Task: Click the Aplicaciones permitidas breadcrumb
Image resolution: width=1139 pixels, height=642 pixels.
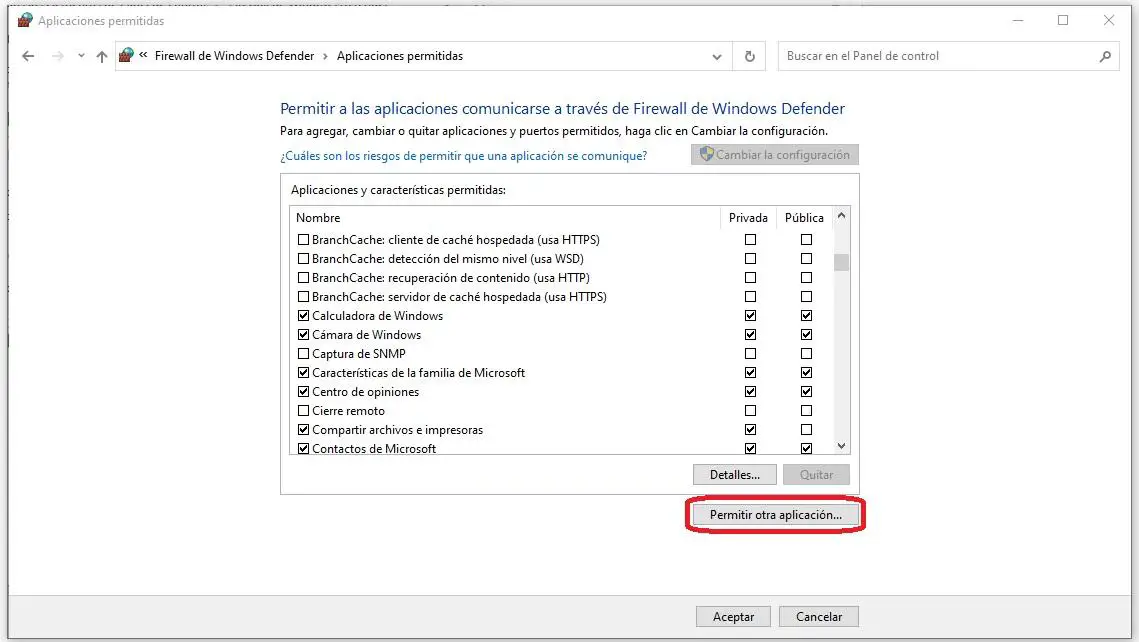Action: coord(400,56)
